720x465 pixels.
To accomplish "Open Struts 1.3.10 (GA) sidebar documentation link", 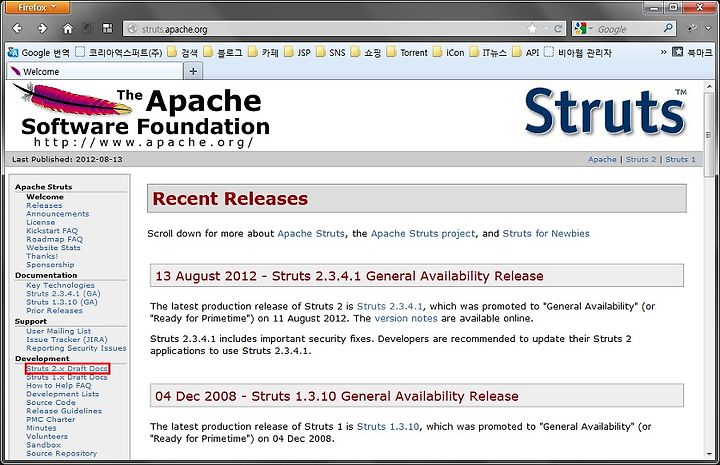I will [x=62, y=302].
